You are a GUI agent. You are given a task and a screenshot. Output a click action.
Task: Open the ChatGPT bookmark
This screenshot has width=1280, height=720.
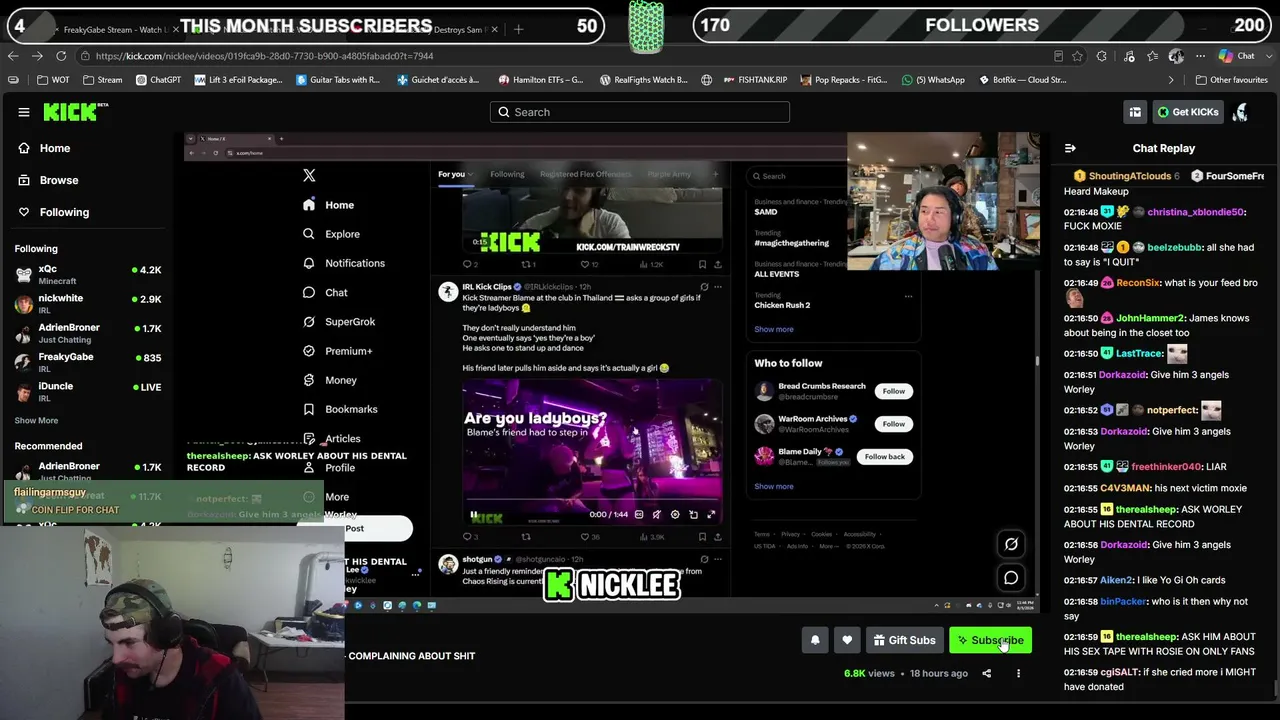pos(158,80)
